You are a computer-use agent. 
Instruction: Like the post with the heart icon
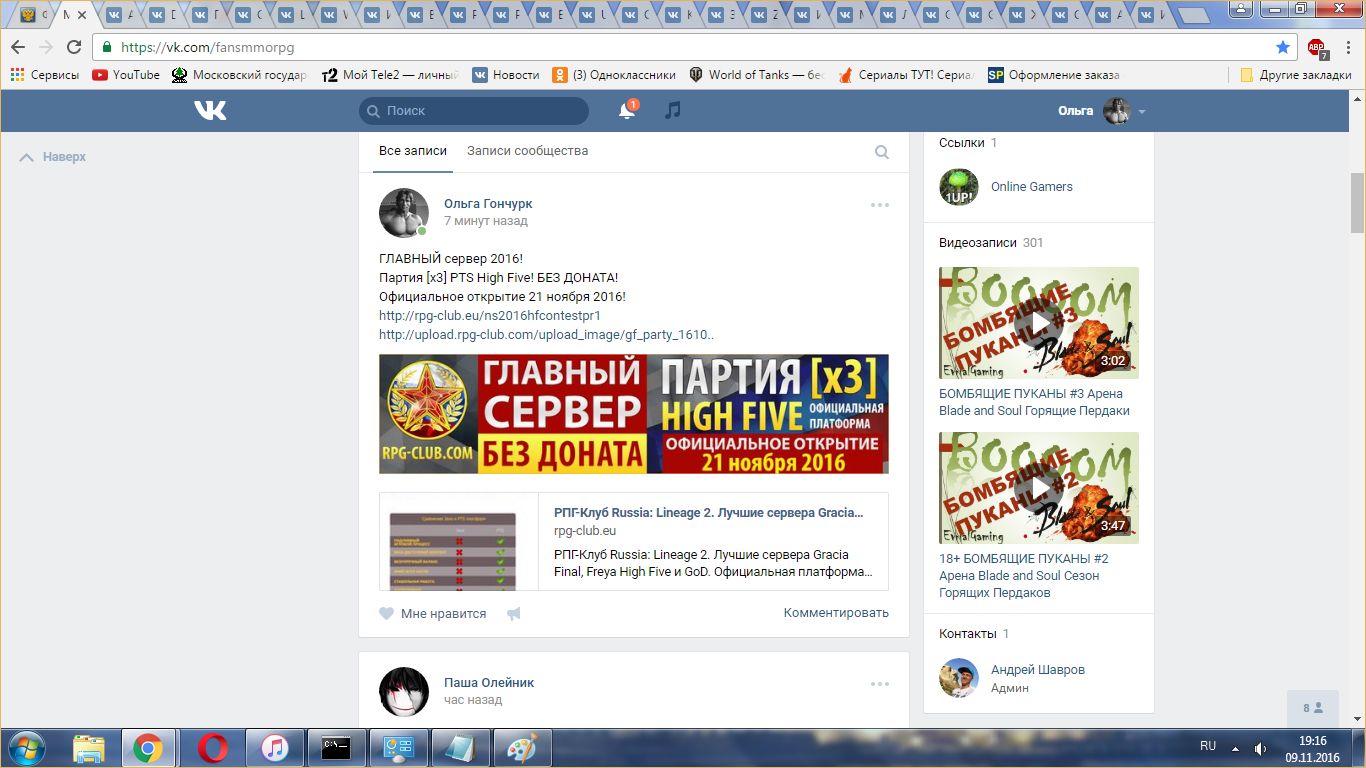(x=386, y=614)
